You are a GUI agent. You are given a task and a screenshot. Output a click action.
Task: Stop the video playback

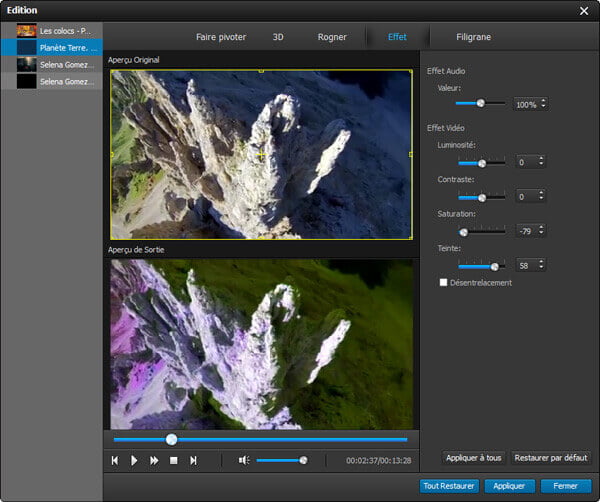point(173,460)
